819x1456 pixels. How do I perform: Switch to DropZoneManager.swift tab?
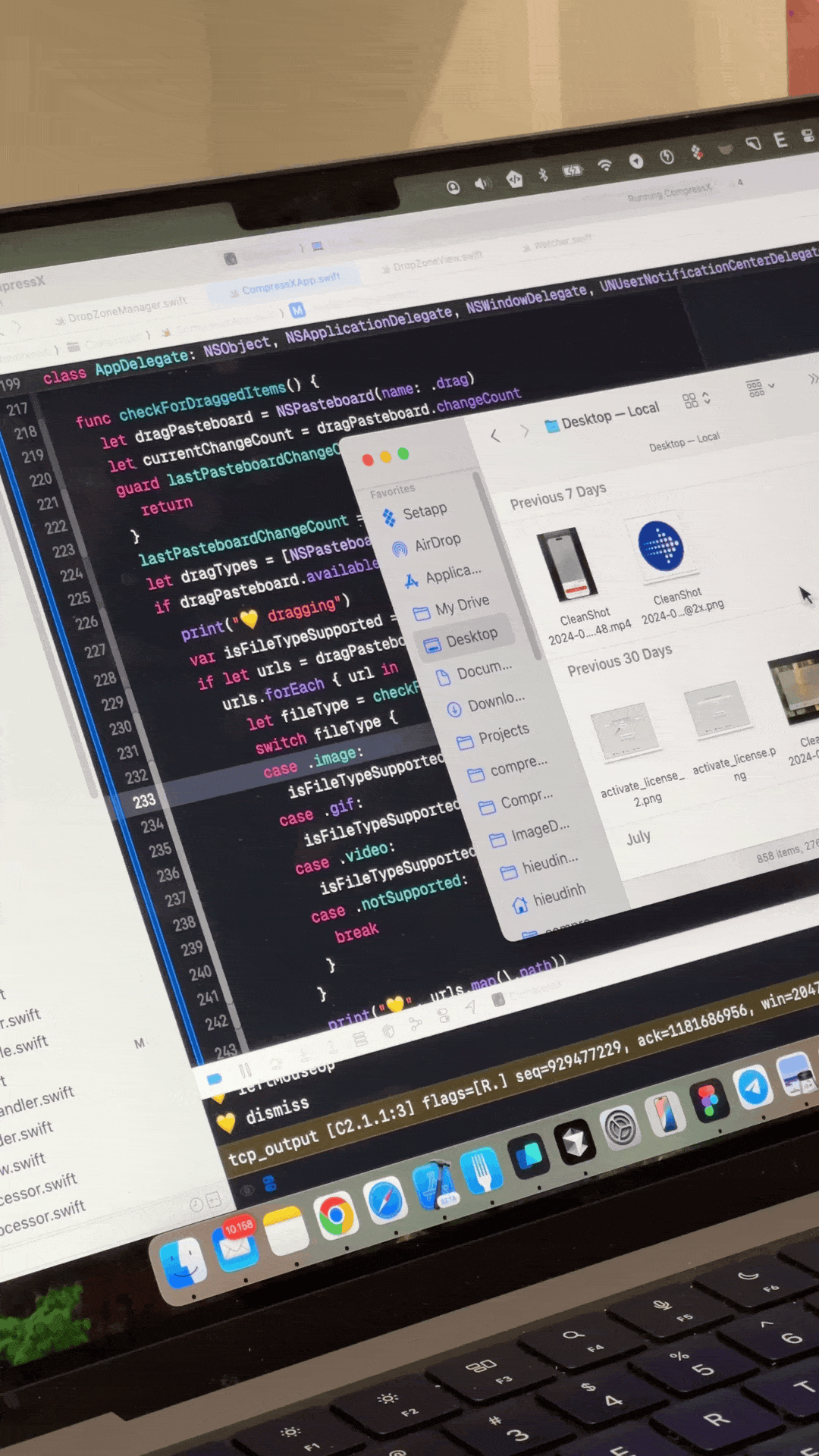[120, 312]
